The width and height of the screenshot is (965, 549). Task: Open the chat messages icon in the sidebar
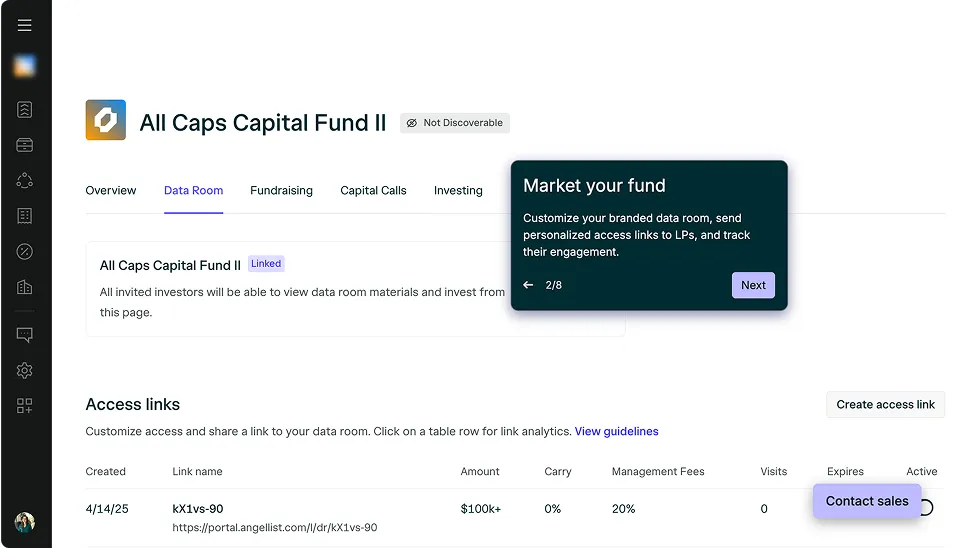pyautogui.click(x=25, y=335)
